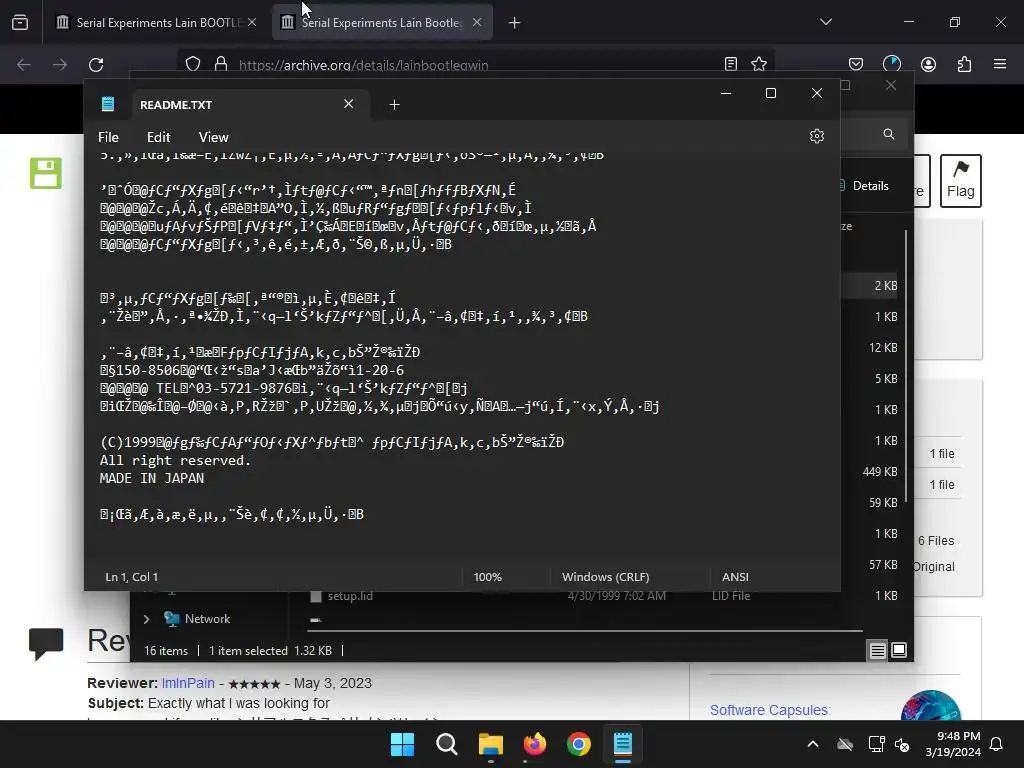Switch Explorer to details view
1024x768 pixels.
pos(877,650)
